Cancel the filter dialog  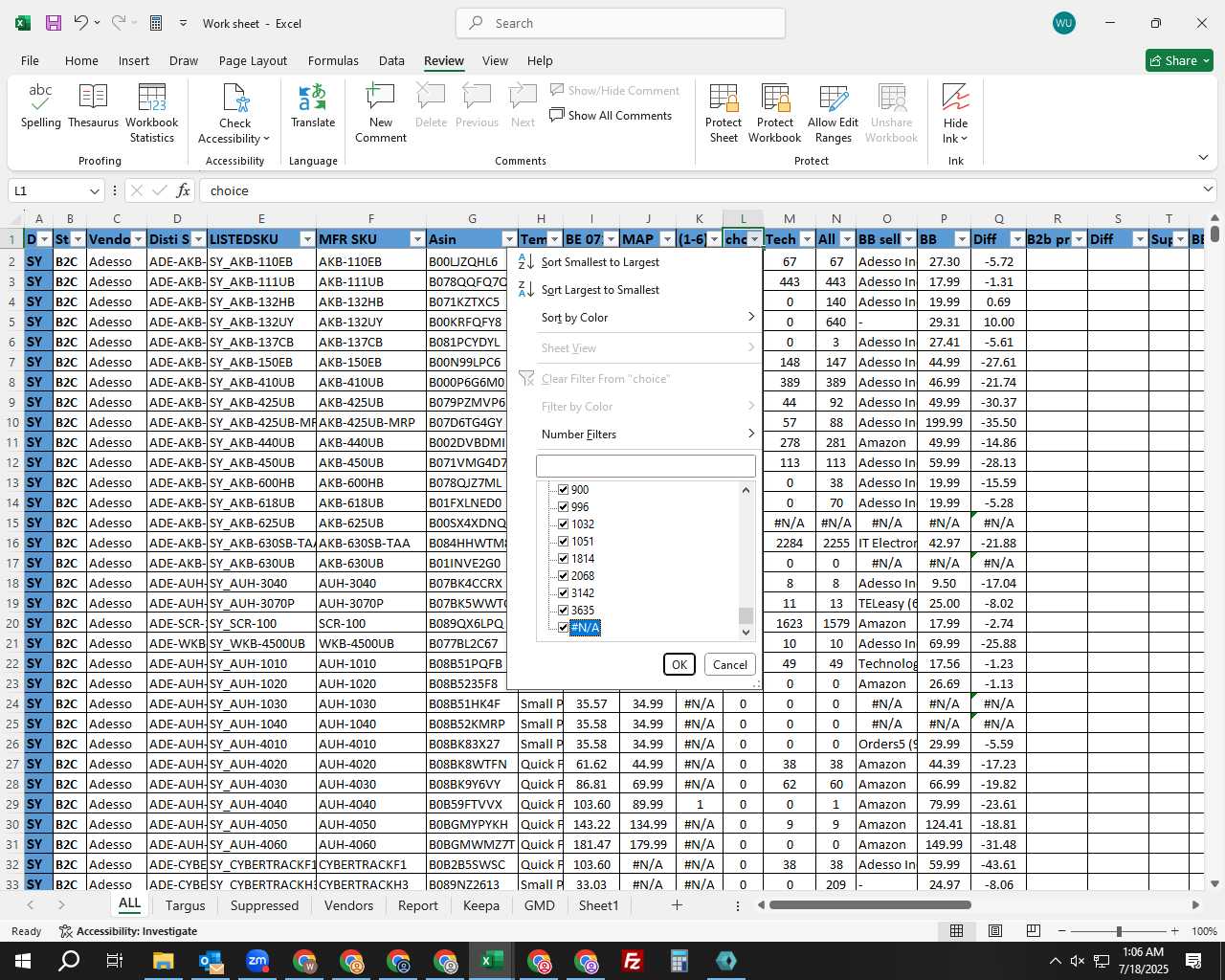[x=730, y=664]
